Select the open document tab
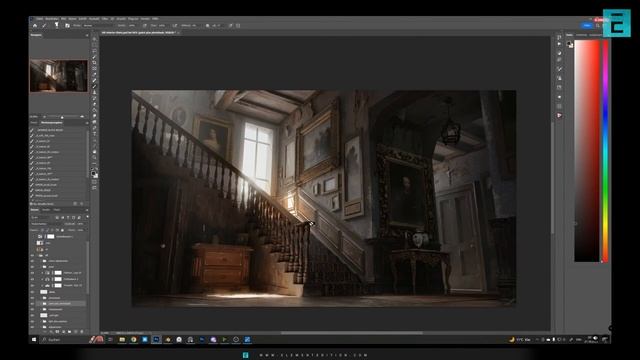Viewport: 640px width, 360px height. (139, 32)
